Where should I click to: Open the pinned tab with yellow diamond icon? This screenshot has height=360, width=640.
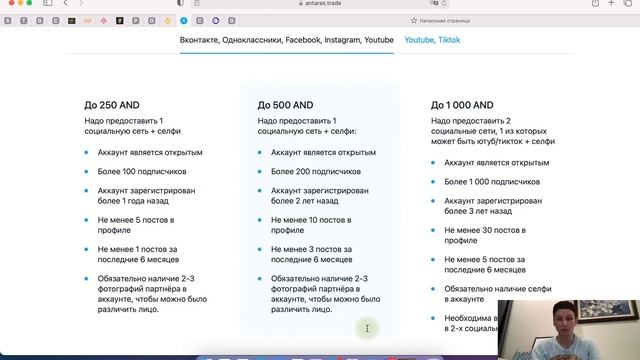pos(168,20)
